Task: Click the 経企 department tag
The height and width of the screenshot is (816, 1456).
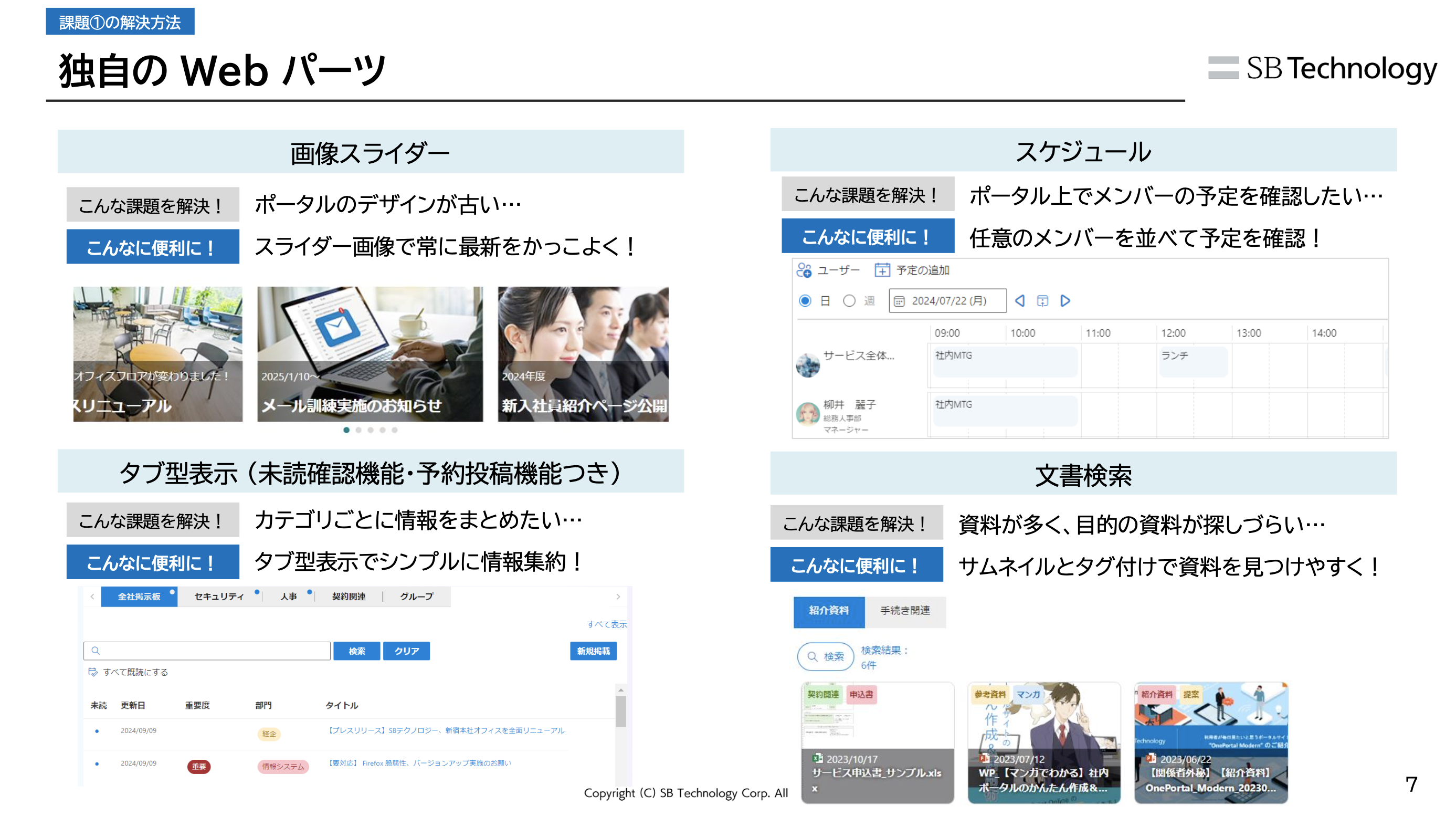Action: (269, 734)
